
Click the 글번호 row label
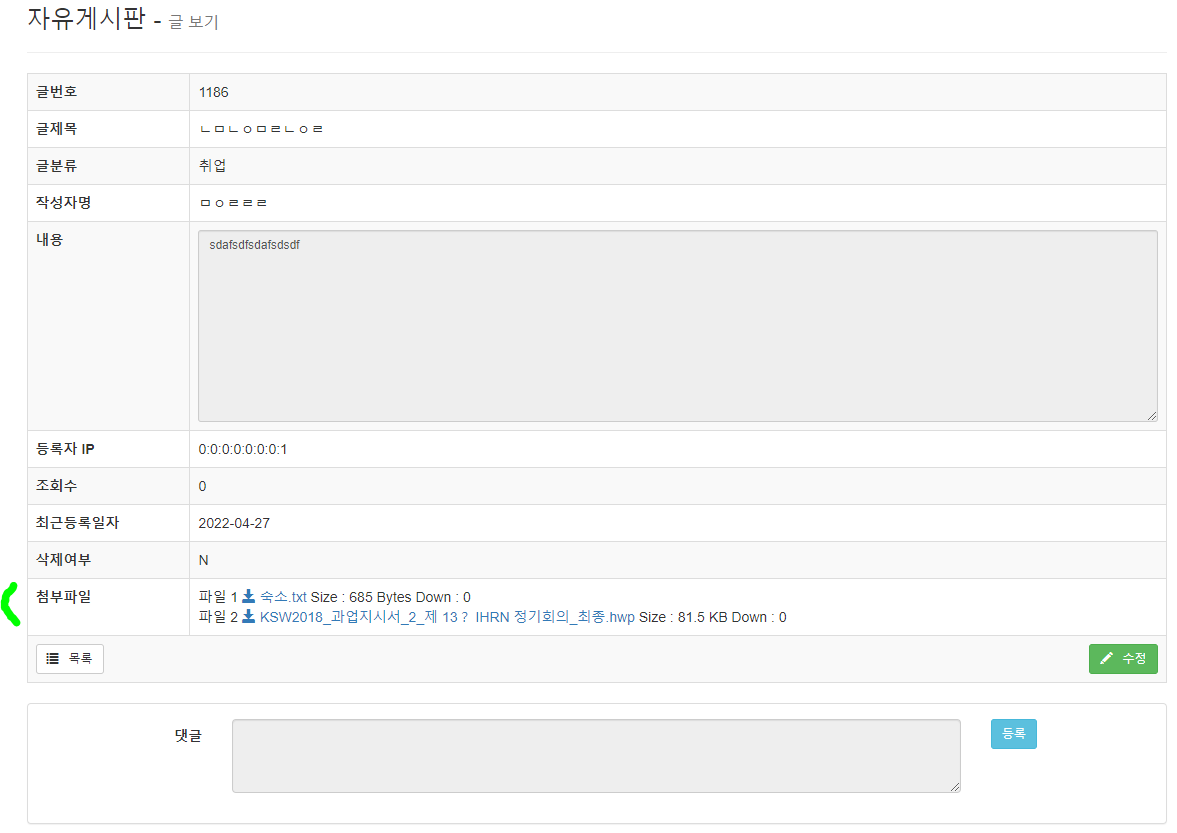(x=56, y=92)
